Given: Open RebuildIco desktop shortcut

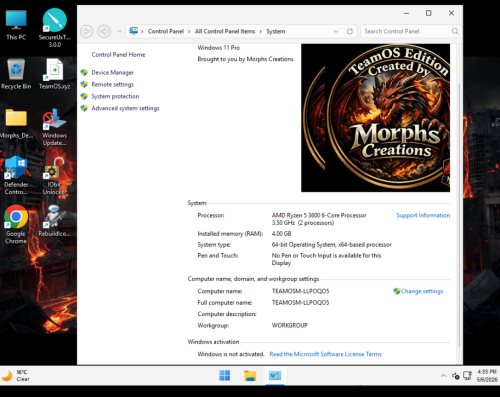Looking at the screenshot, I should coord(54,221).
